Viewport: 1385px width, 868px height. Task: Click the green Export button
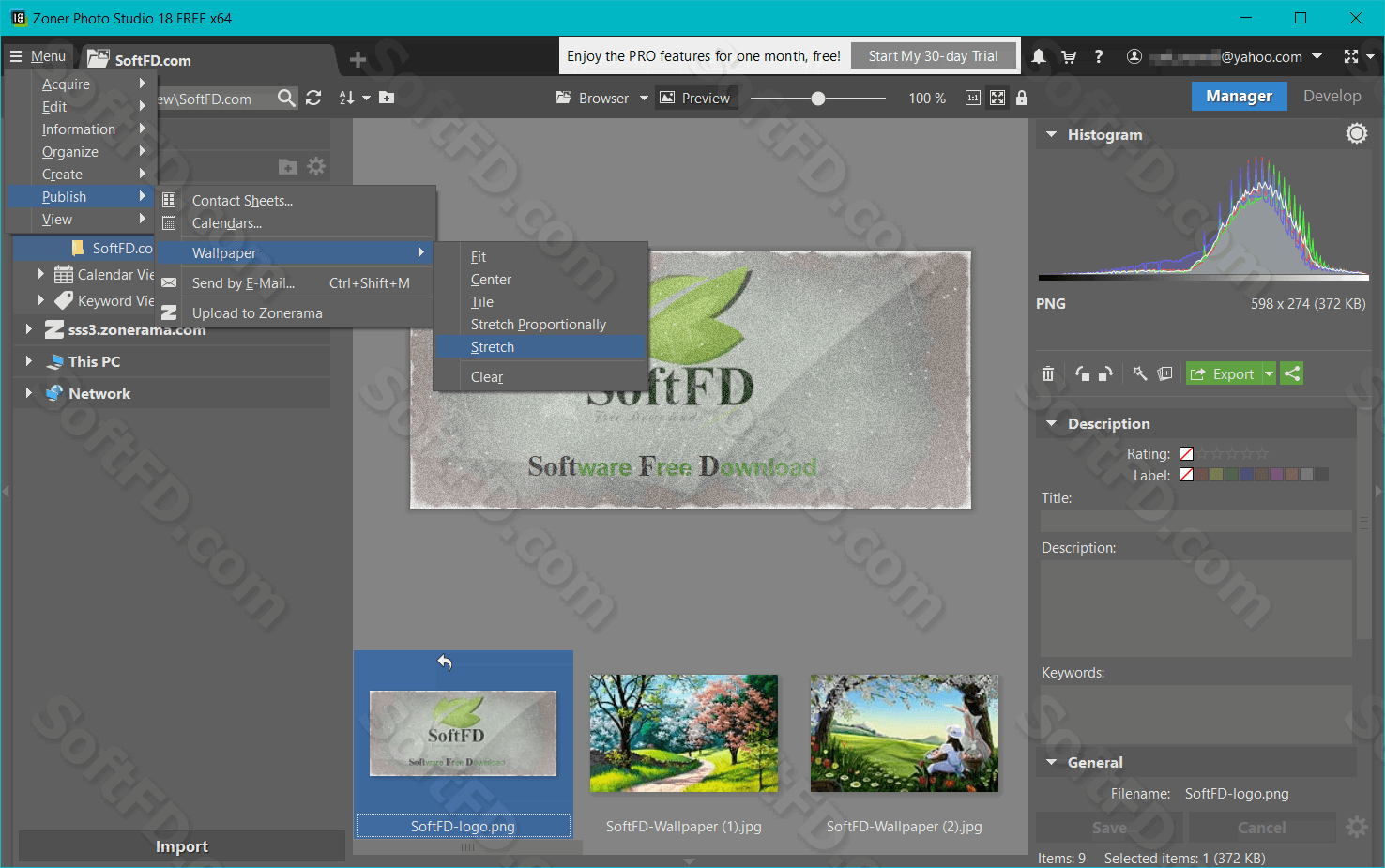click(x=1224, y=373)
